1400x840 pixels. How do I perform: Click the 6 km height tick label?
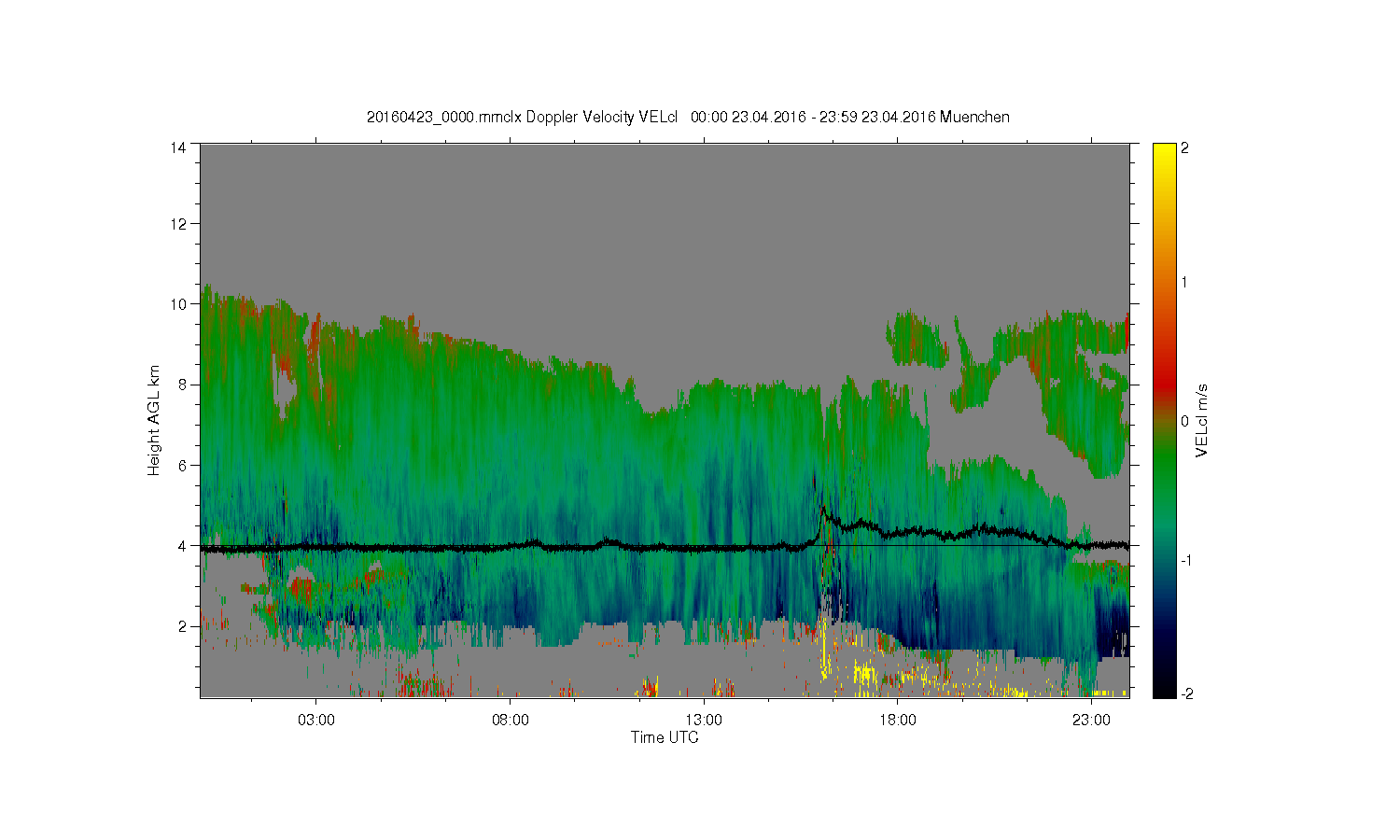click(183, 465)
